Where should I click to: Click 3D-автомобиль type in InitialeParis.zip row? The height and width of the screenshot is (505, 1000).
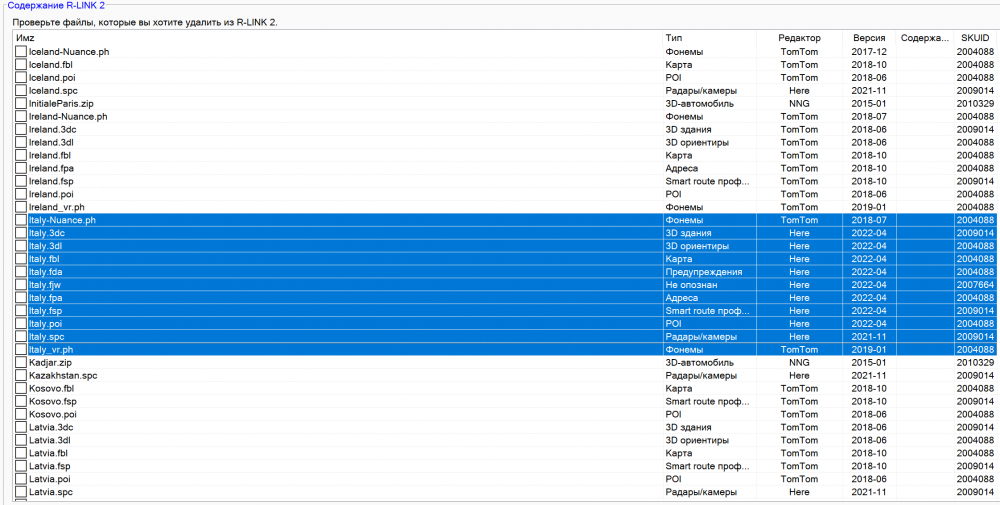point(699,103)
